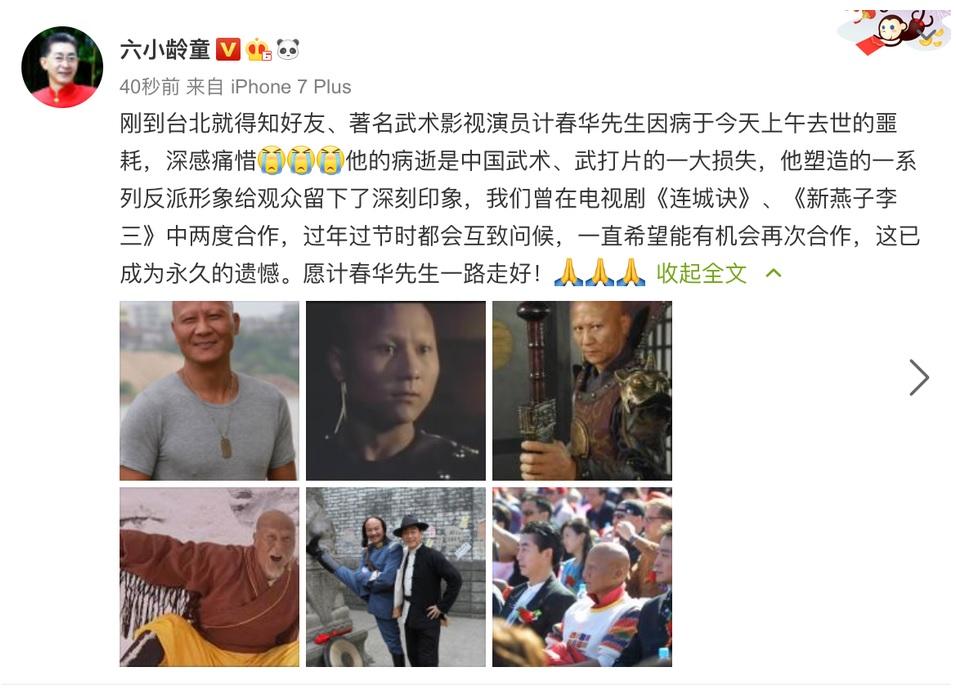Image resolution: width=956 pixels, height=691 pixels.
Task: Click the orange V verification badge
Action: pos(228,49)
